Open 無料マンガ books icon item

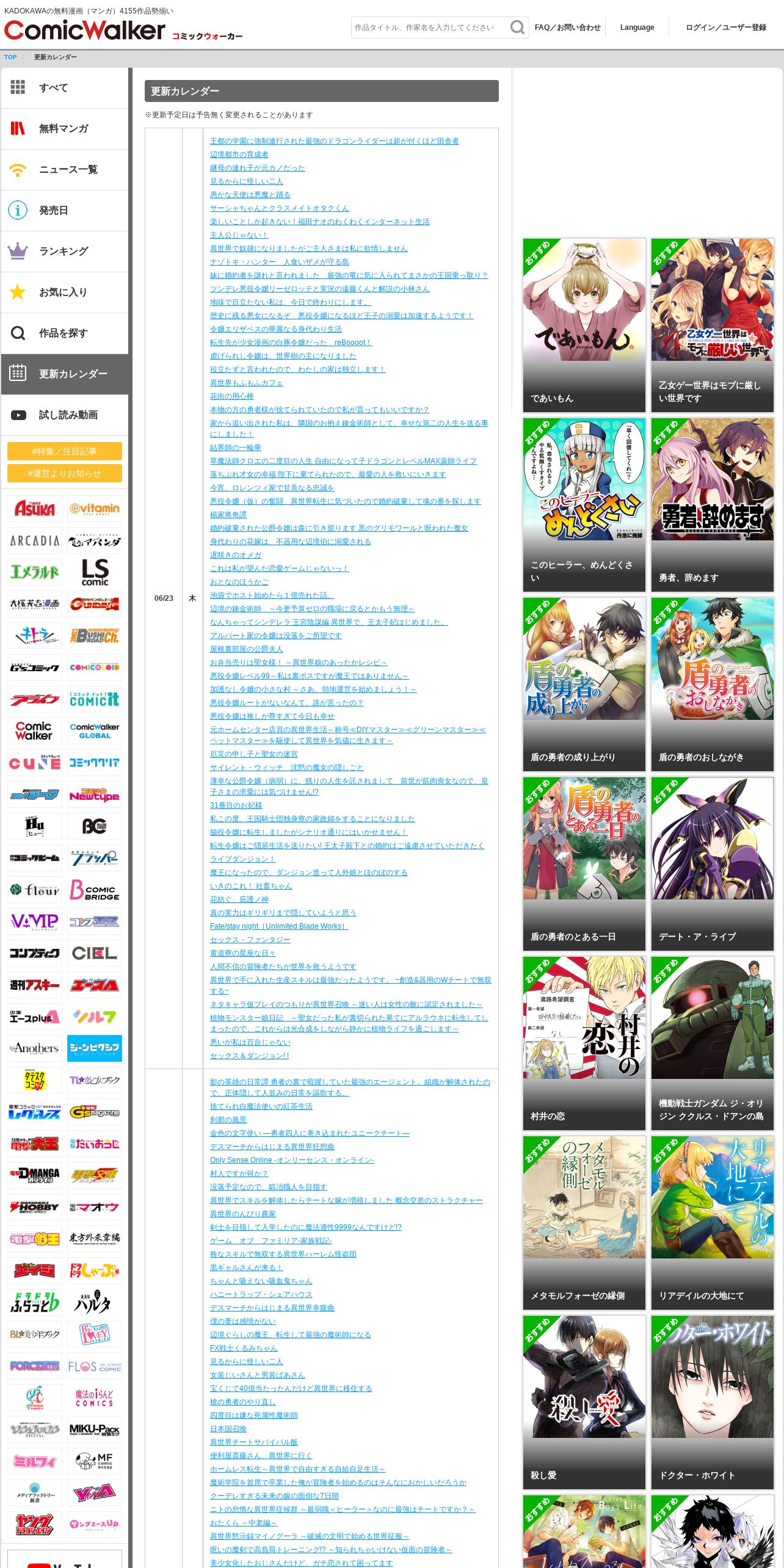[x=65, y=129]
